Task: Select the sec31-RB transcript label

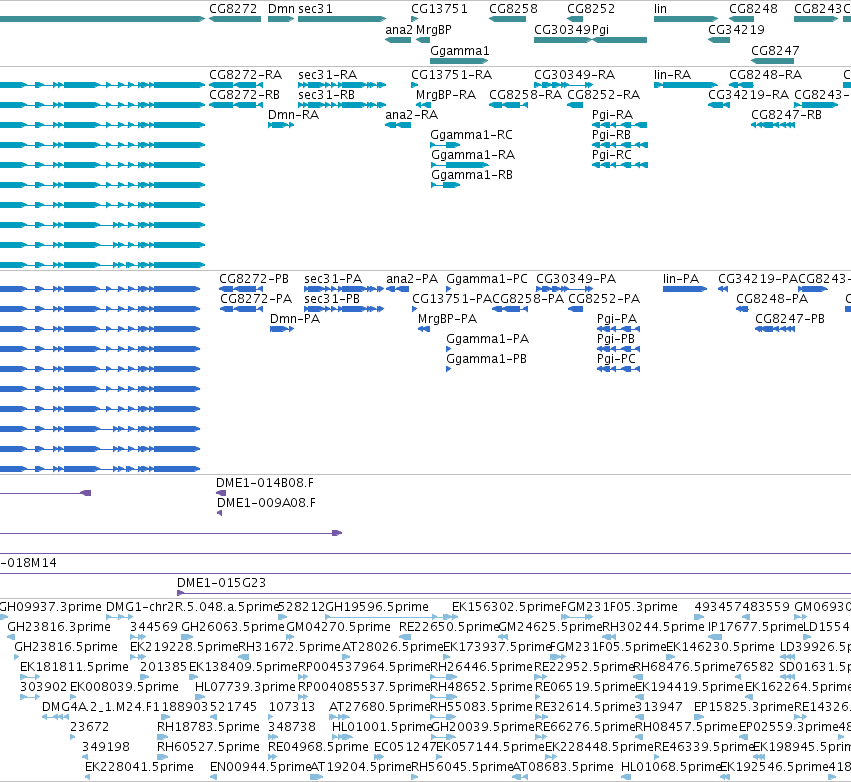Action: (x=326, y=95)
